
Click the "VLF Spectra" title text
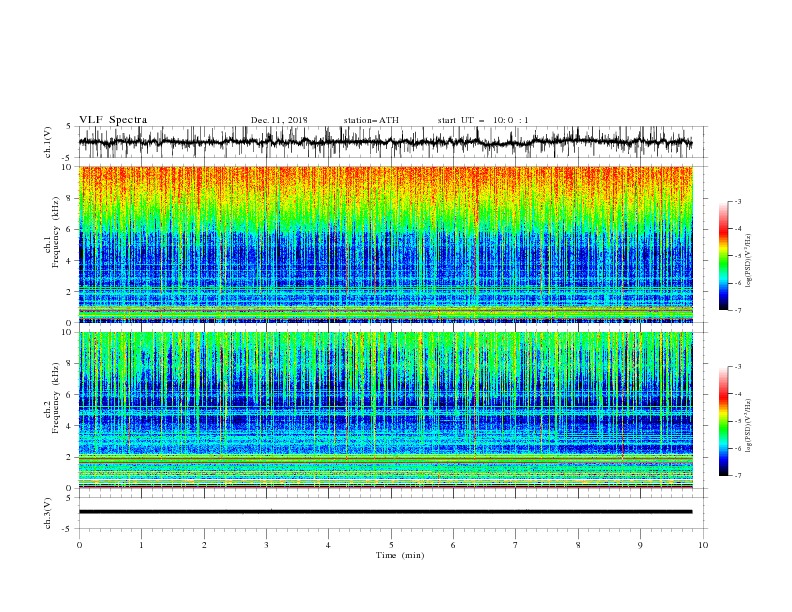(113, 120)
